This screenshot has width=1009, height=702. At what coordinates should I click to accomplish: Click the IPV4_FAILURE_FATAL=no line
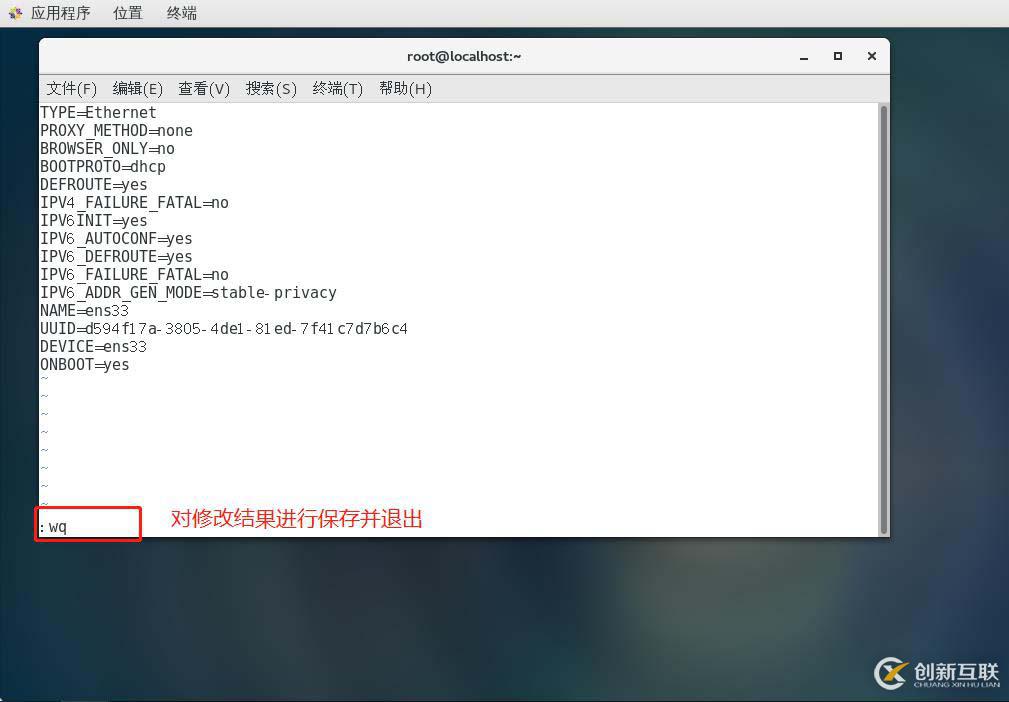(134, 203)
